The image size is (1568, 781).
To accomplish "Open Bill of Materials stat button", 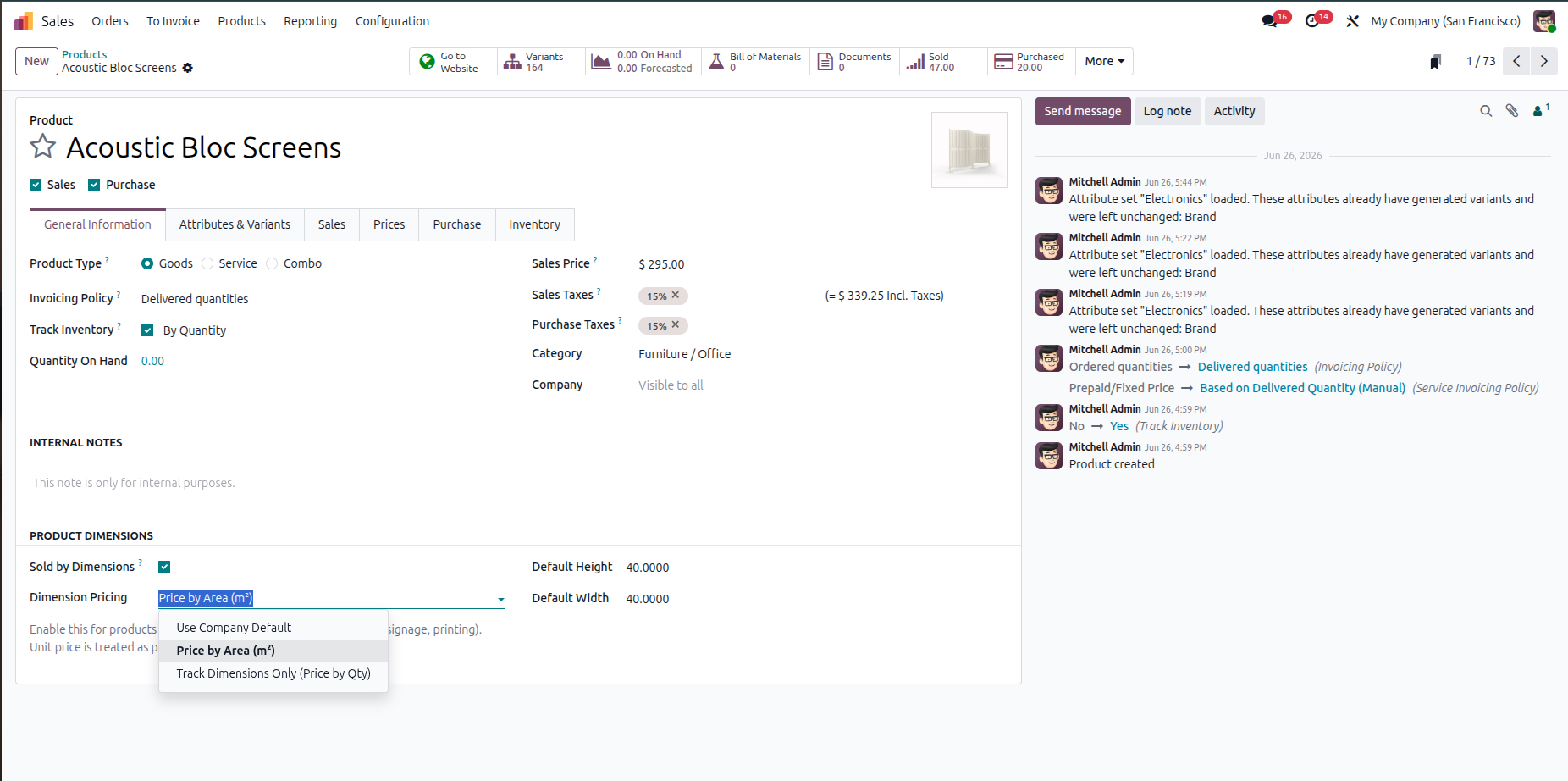I will [756, 62].
